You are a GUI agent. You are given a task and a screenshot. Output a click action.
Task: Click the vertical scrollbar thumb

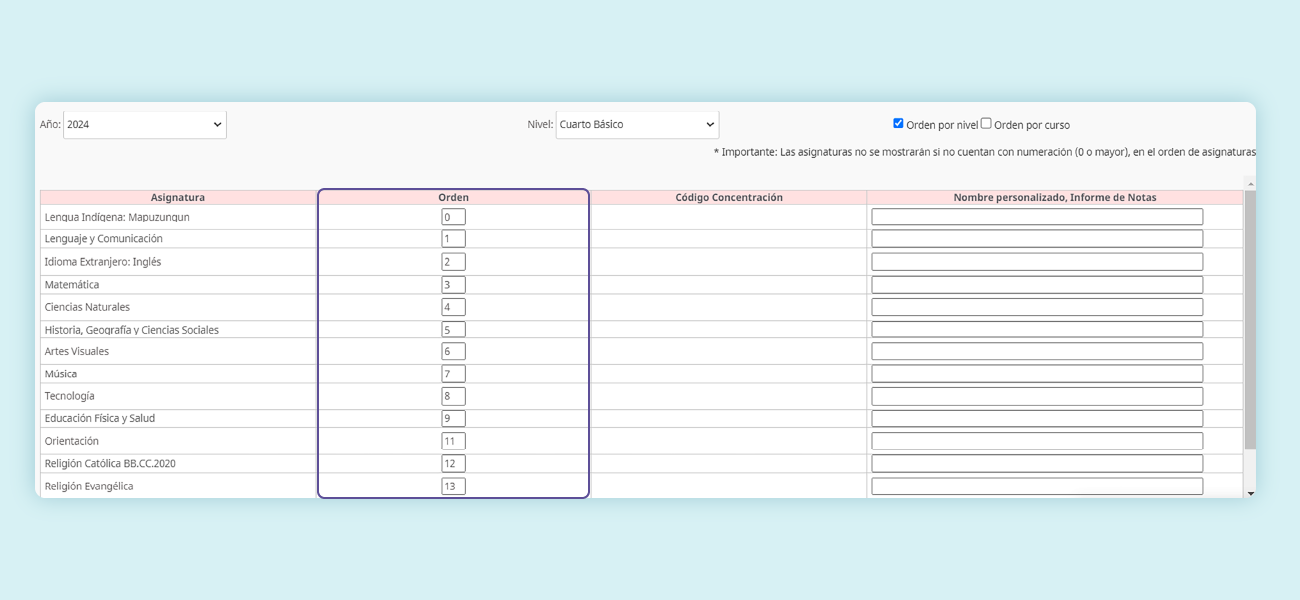point(1250,319)
